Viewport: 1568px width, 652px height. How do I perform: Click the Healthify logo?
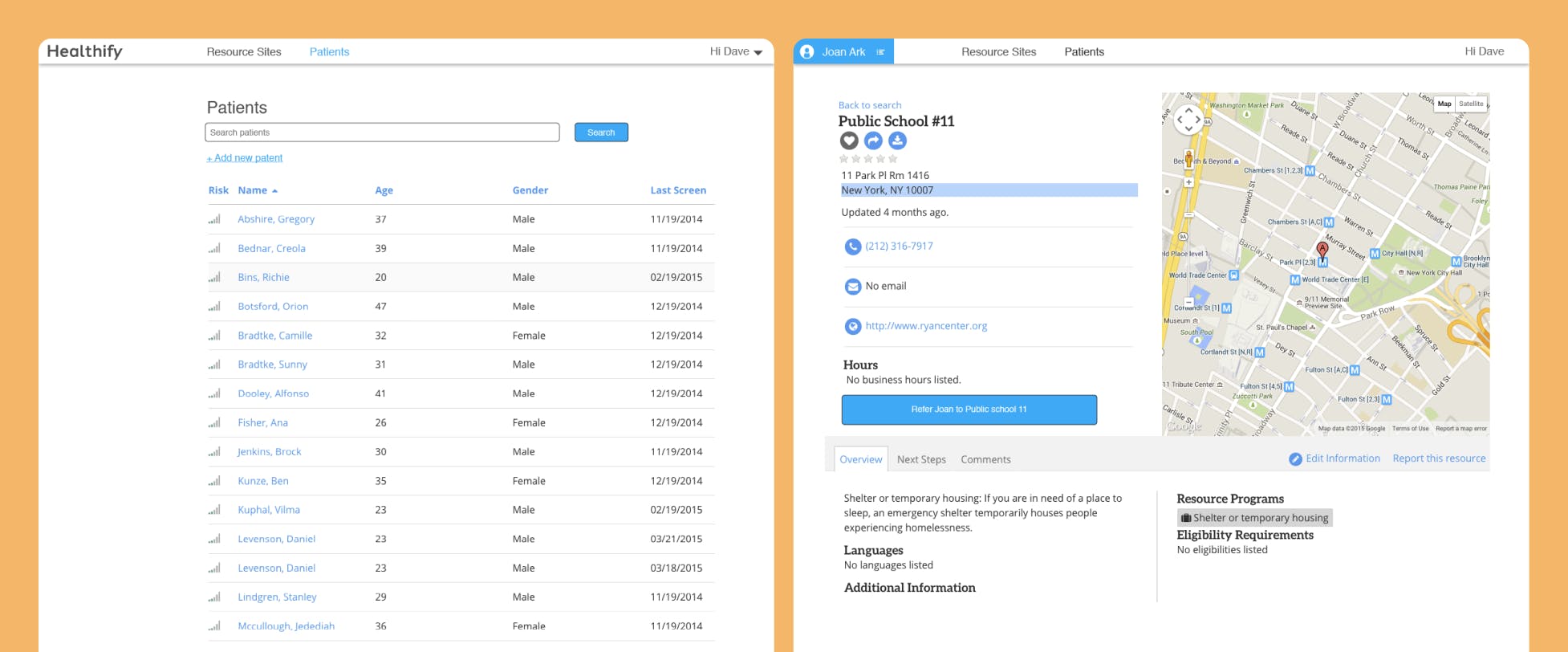point(84,51)
